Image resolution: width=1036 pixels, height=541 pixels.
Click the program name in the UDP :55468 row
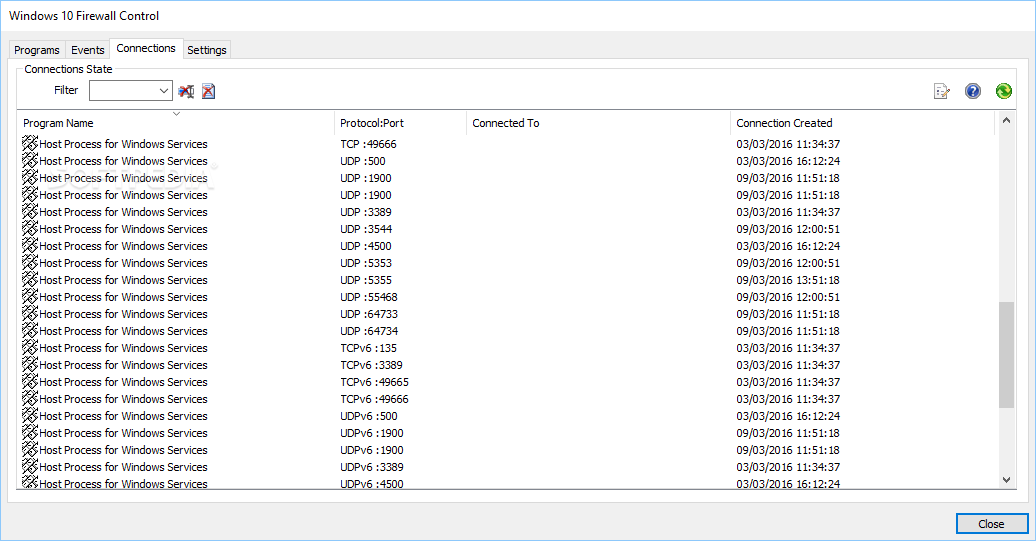[x=123, y=297]
